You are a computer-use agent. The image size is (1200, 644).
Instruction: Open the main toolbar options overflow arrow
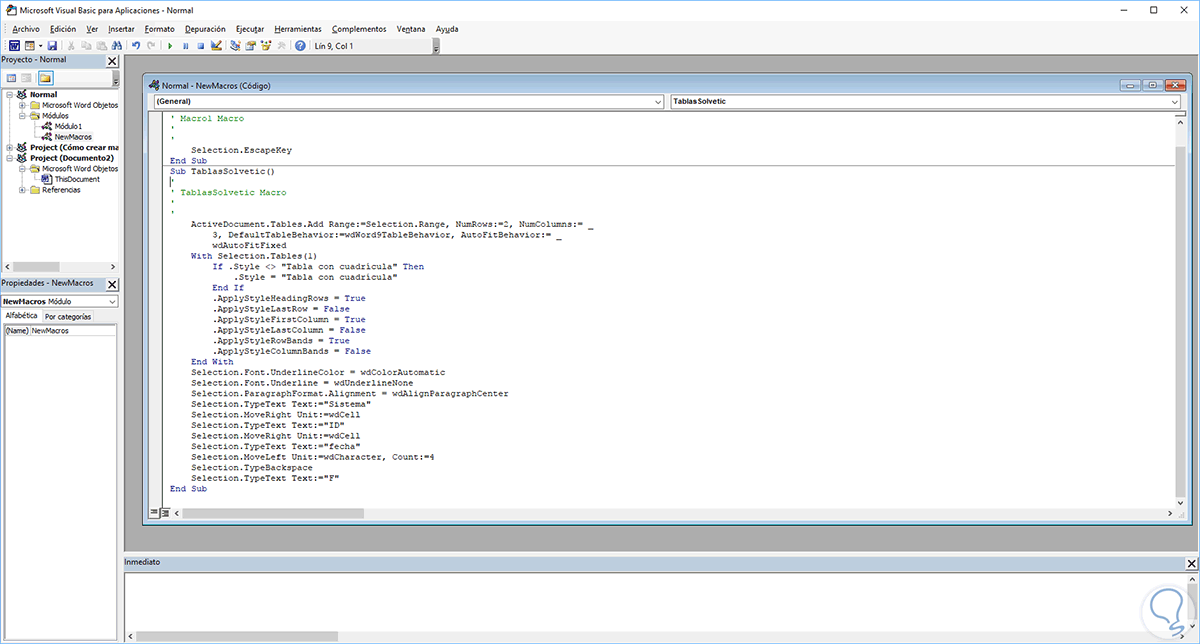pyautogui.click(x=437, y=46)
